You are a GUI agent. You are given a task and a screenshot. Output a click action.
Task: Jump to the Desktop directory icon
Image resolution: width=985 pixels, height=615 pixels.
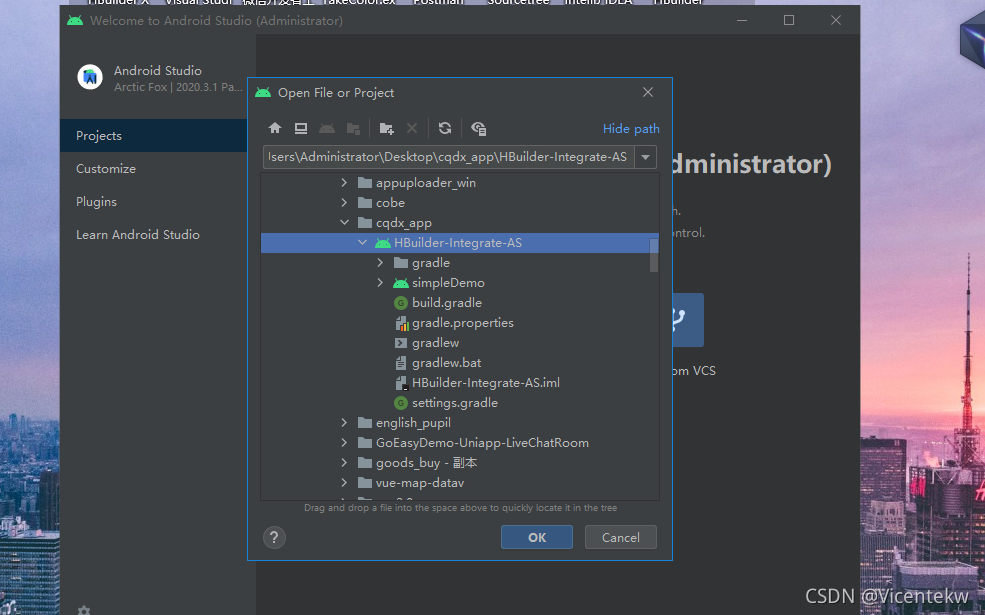[301, 128]
